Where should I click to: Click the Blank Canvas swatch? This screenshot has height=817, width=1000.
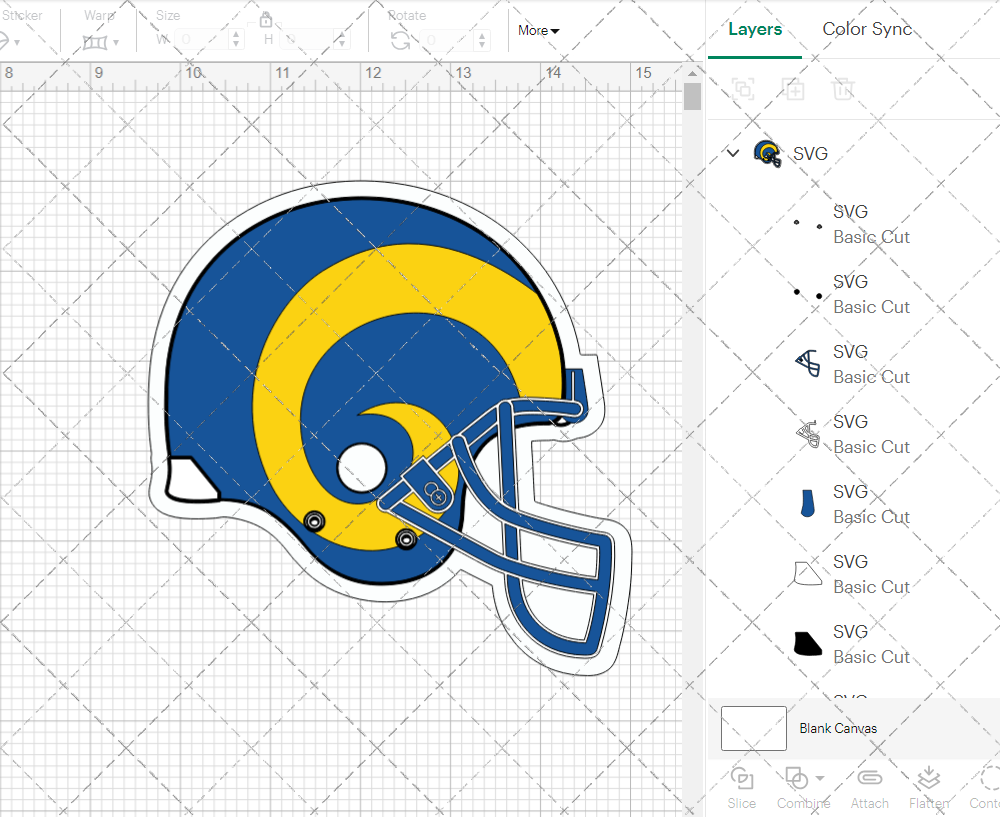[x=753, y=728]
